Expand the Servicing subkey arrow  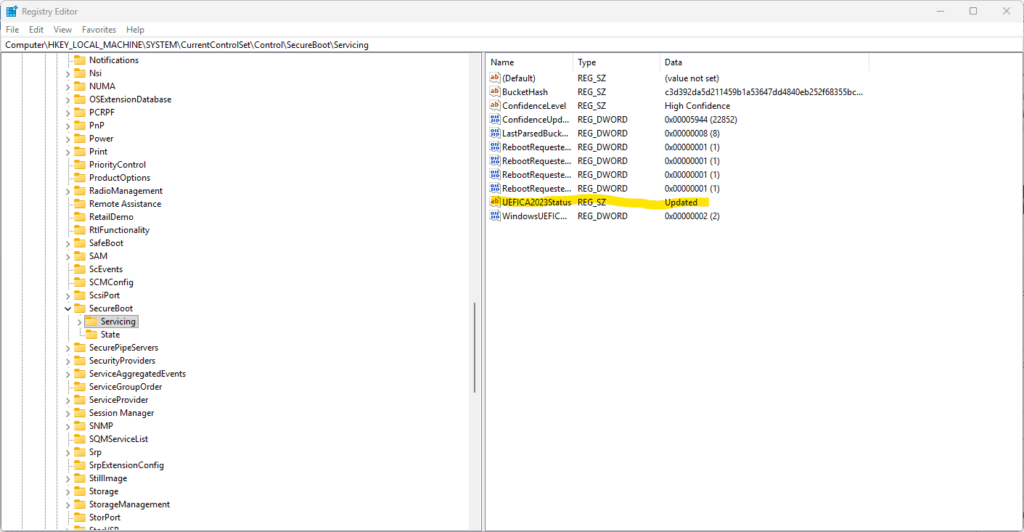pos(80,322)
